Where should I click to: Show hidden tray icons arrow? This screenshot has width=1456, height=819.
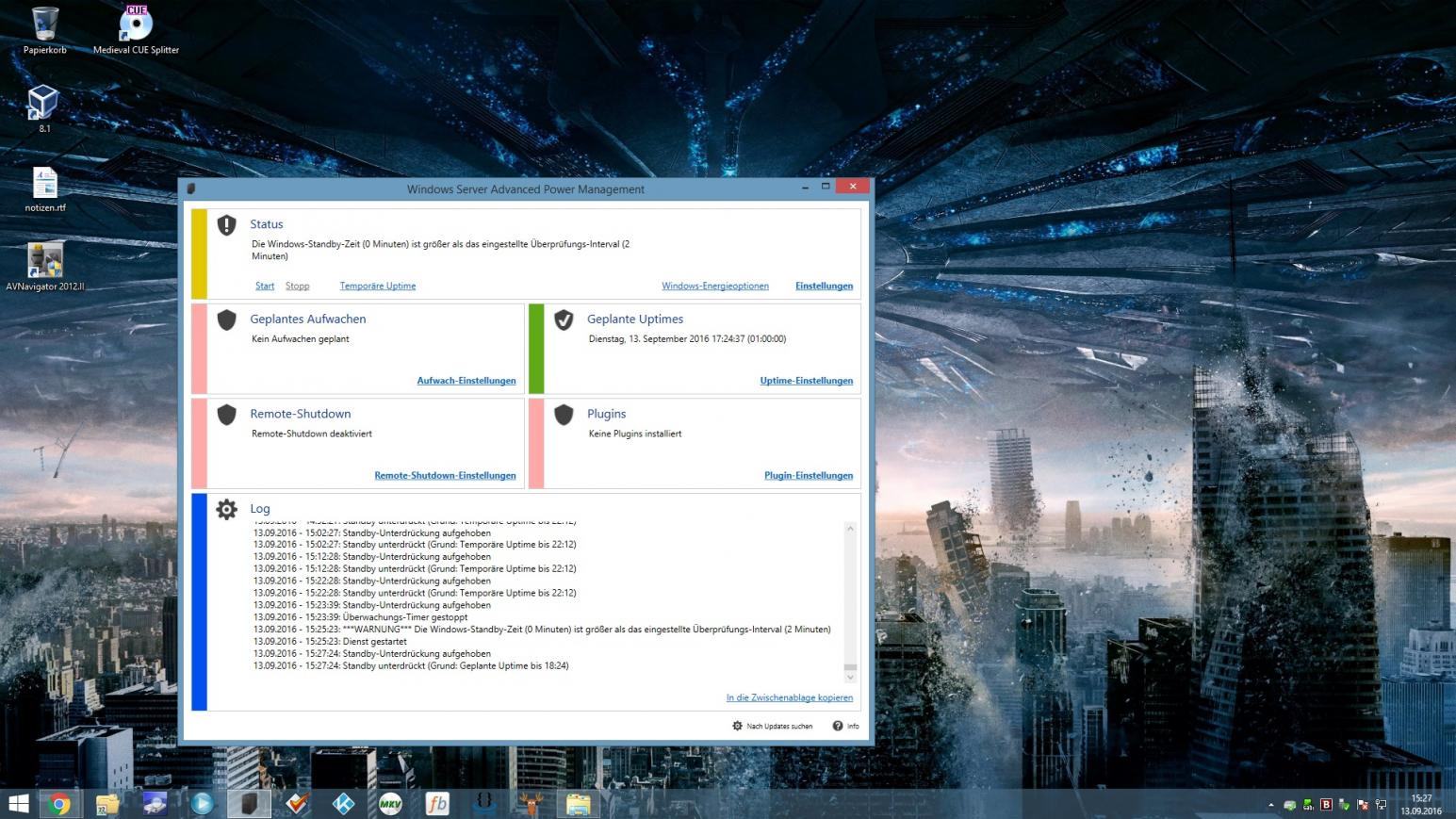(x=1271, y=805)
